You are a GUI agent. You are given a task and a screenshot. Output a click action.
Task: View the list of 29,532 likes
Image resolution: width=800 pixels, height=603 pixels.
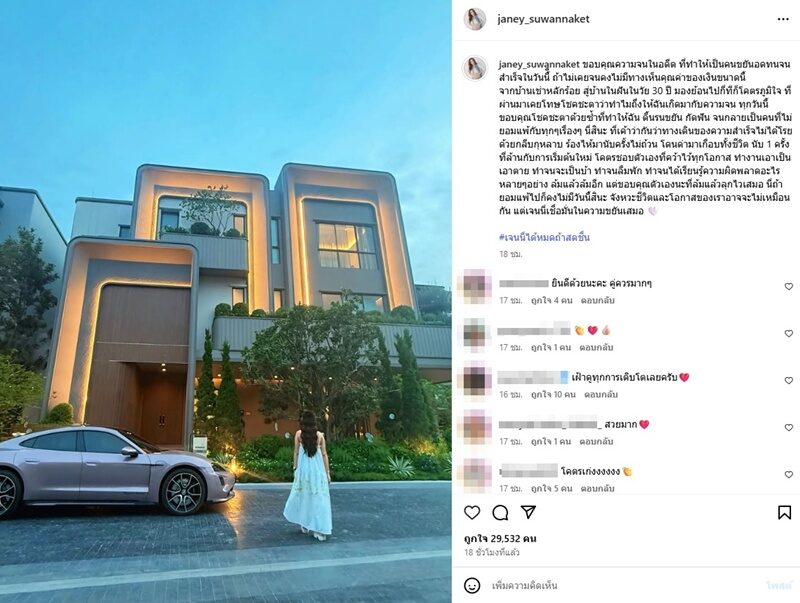point(500,539)
